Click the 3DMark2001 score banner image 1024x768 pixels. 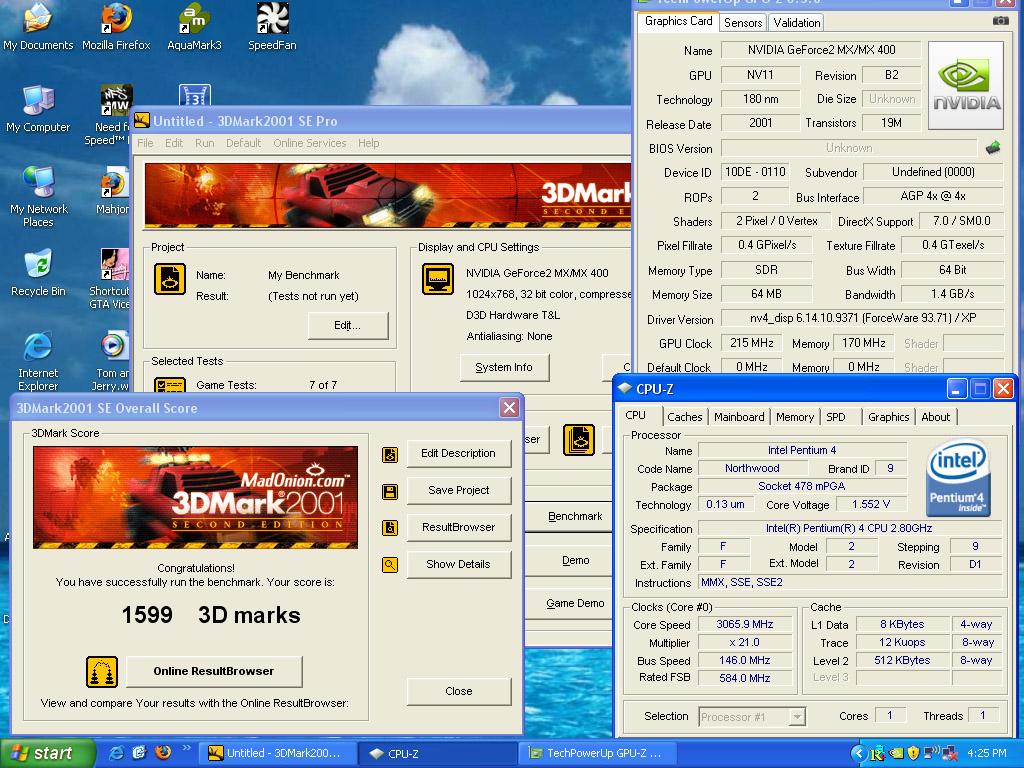[x=195, y=498]
